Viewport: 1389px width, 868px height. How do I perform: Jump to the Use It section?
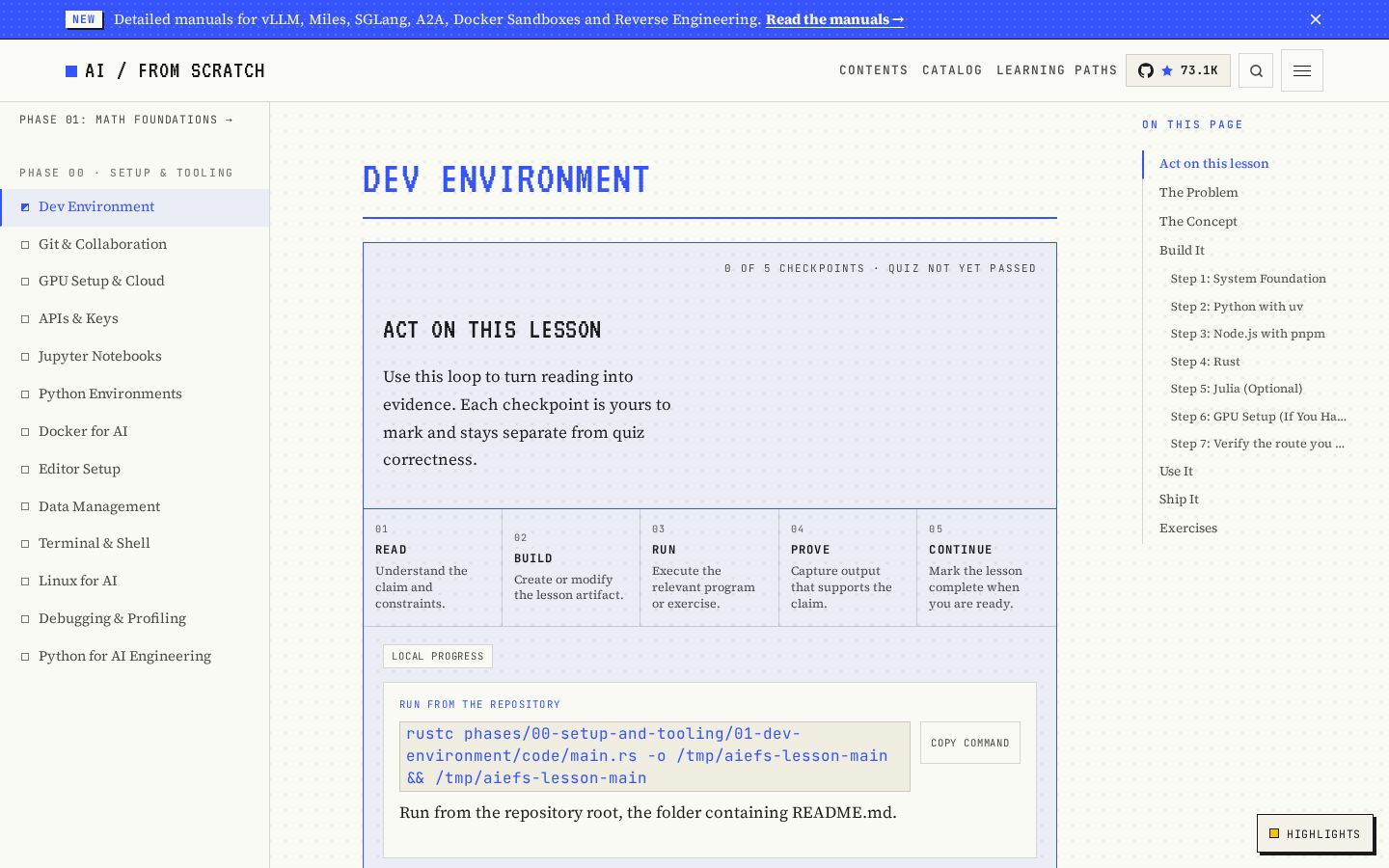[x=1176, y=472]
